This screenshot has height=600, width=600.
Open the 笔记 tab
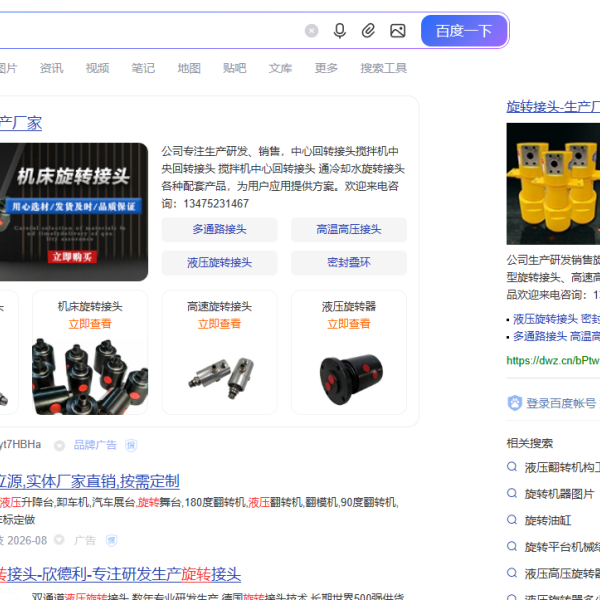tap(143, 68)
